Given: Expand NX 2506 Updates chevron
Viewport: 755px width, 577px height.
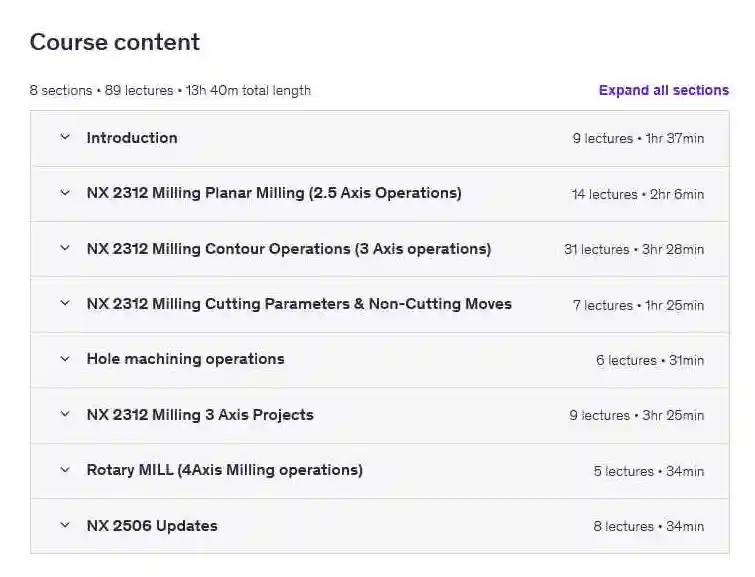Looking at the screenshot, I should (65, 526).
